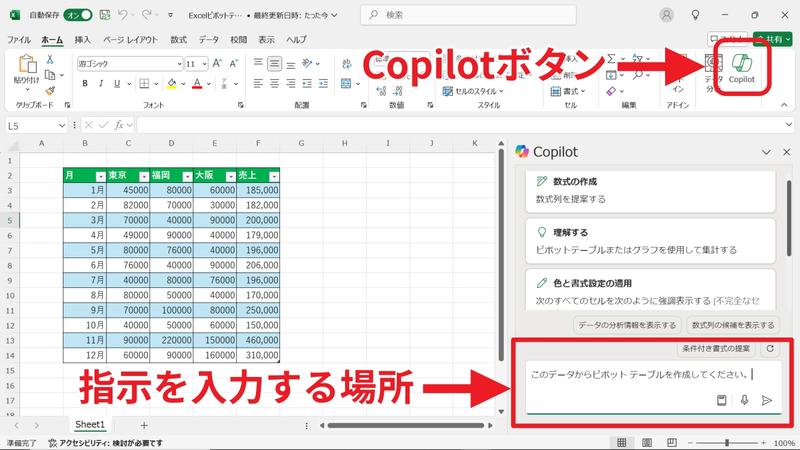Click the 数式の作成 suggestion card

pyautogui.click(x=651, y=191)
